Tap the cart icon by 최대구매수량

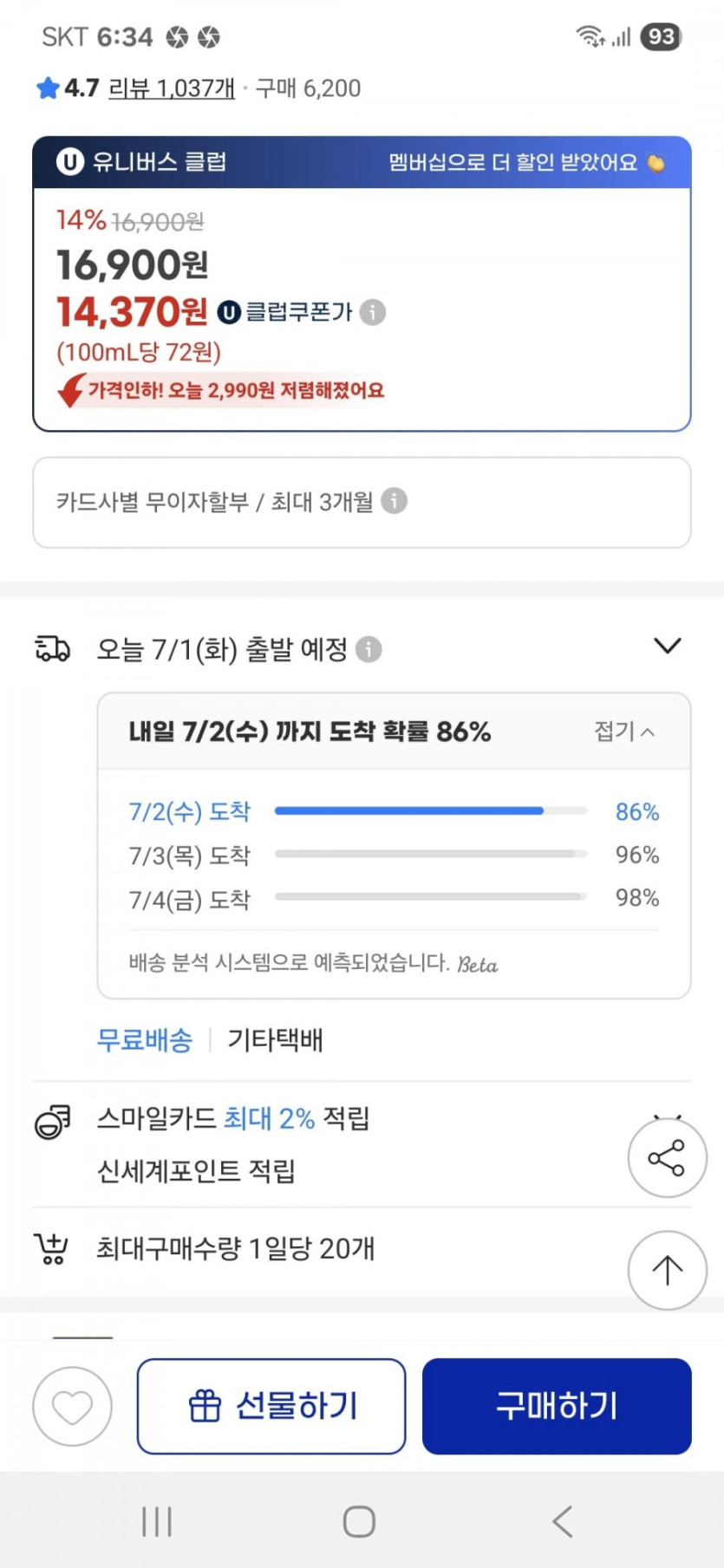[51, 1249]
